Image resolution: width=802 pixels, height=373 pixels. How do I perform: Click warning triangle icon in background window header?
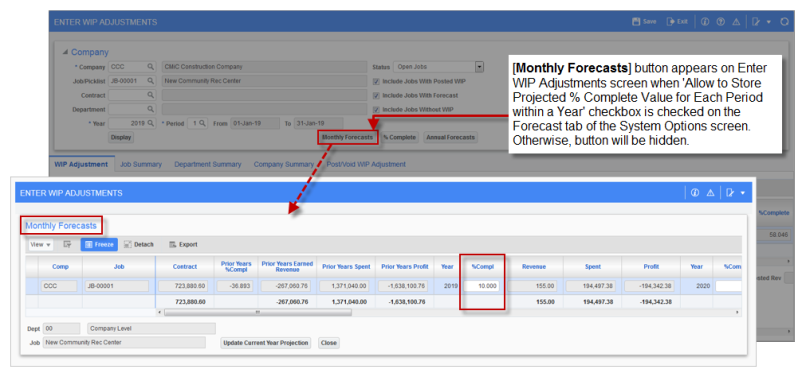tap(736, 22)
